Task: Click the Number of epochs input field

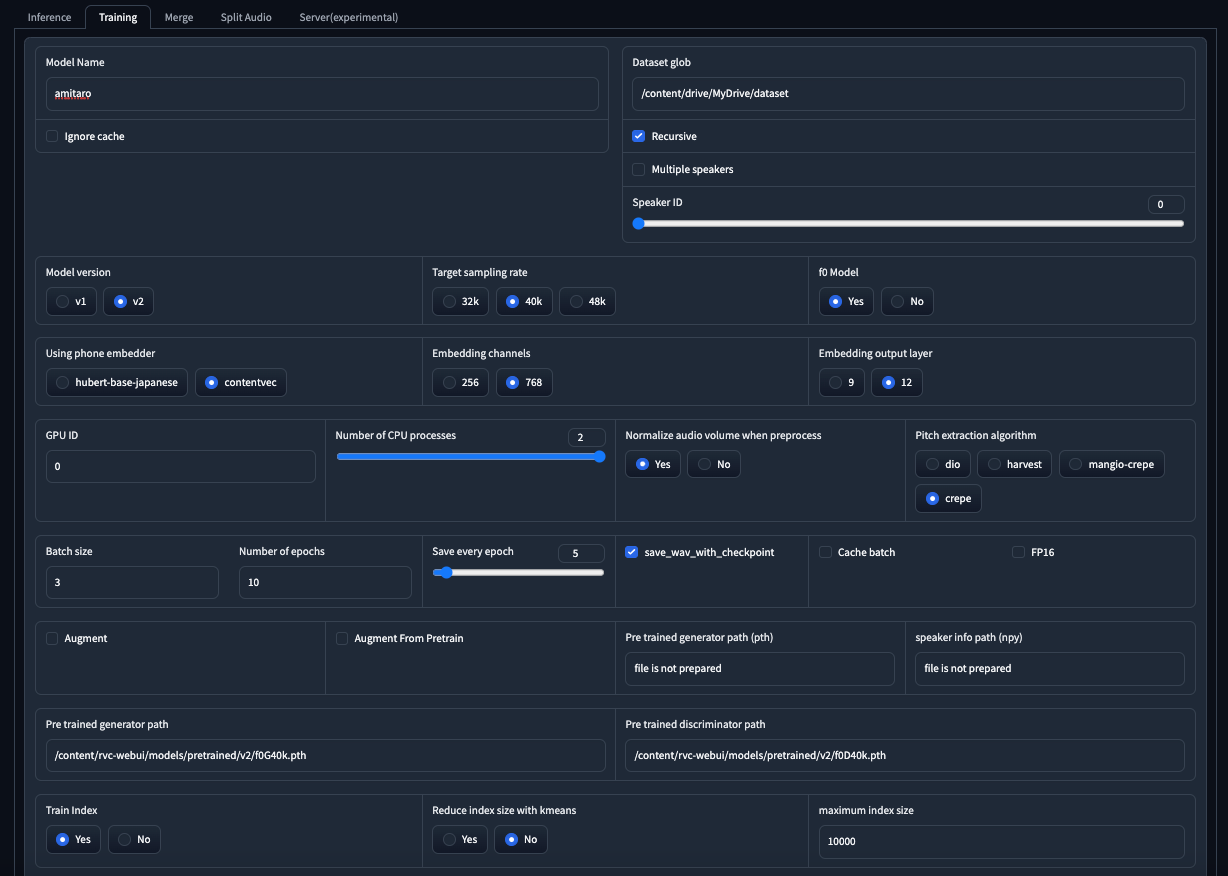Action: click(325, 582)
